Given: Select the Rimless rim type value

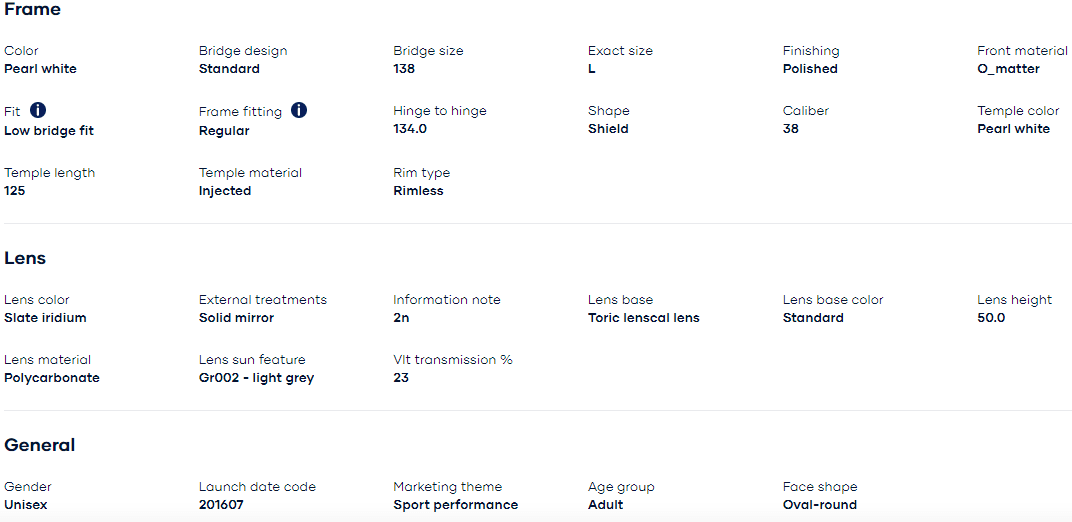Looking at the screenshot, I should (x=418, y=191).
